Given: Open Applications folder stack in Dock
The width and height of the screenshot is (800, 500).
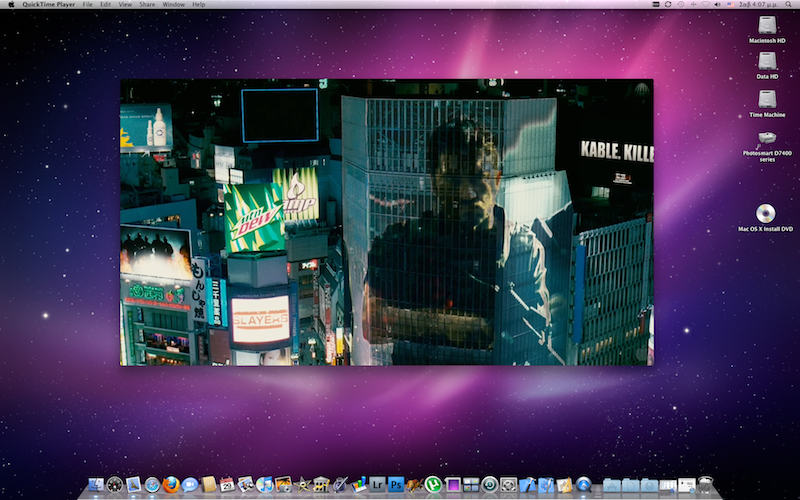Looking at the screenshot, I should tap(611, 485).
